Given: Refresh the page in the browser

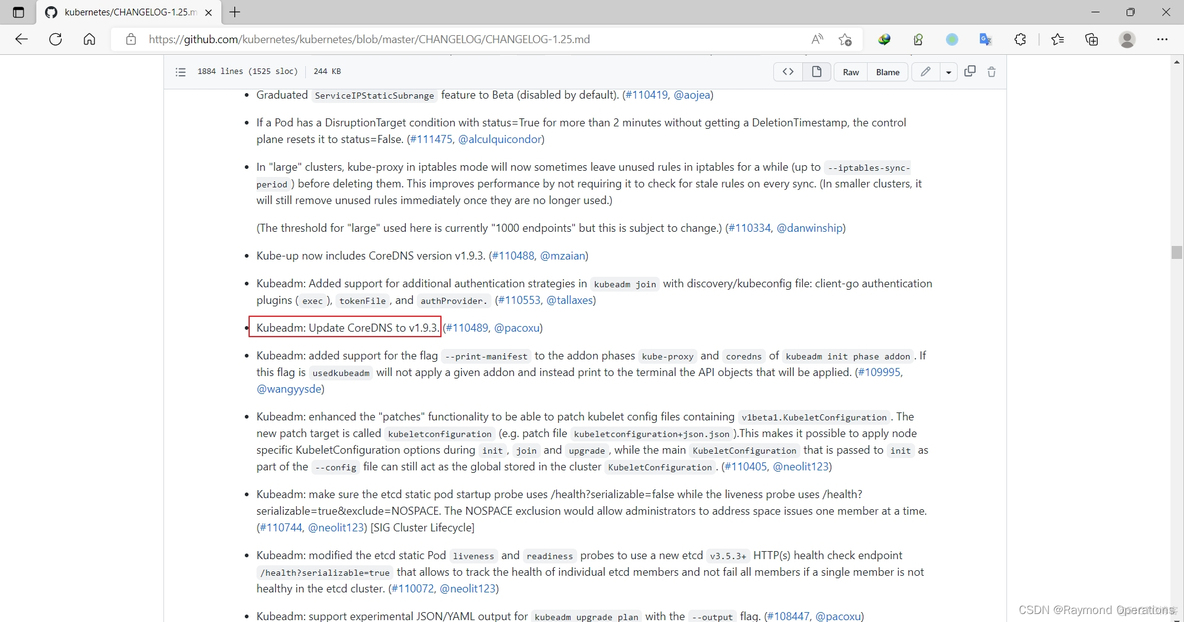Looking at the screenshot, I should click(56, 39).
